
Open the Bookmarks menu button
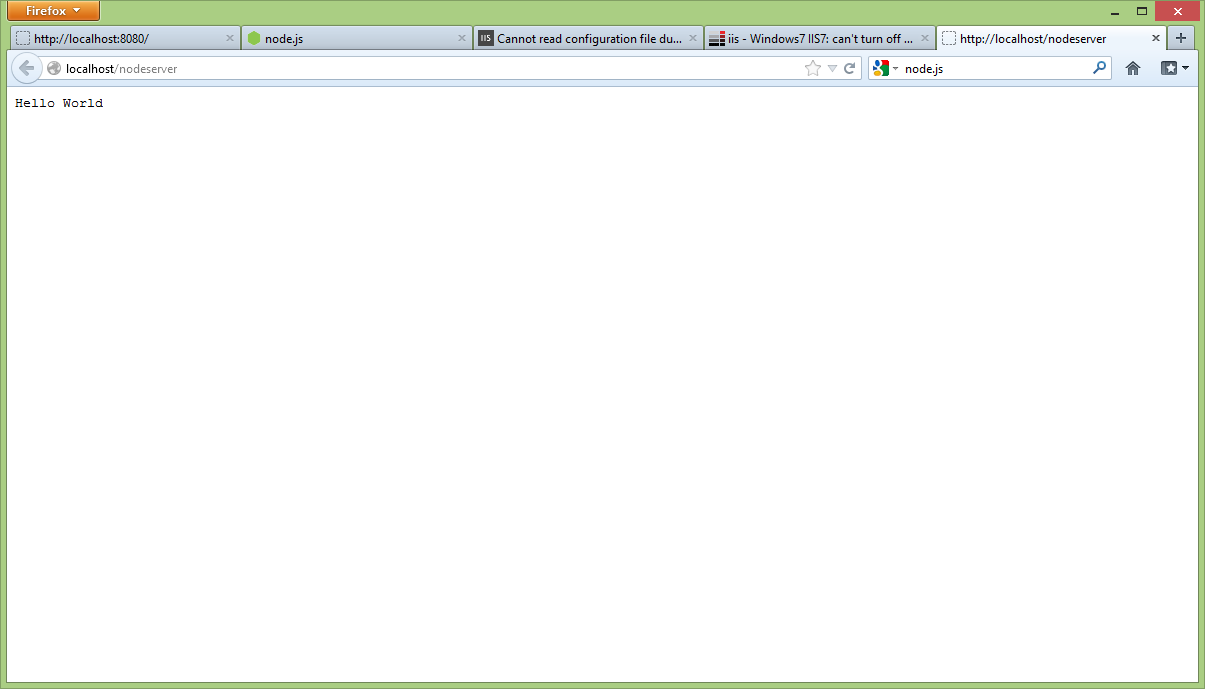tap(1174, 68)
